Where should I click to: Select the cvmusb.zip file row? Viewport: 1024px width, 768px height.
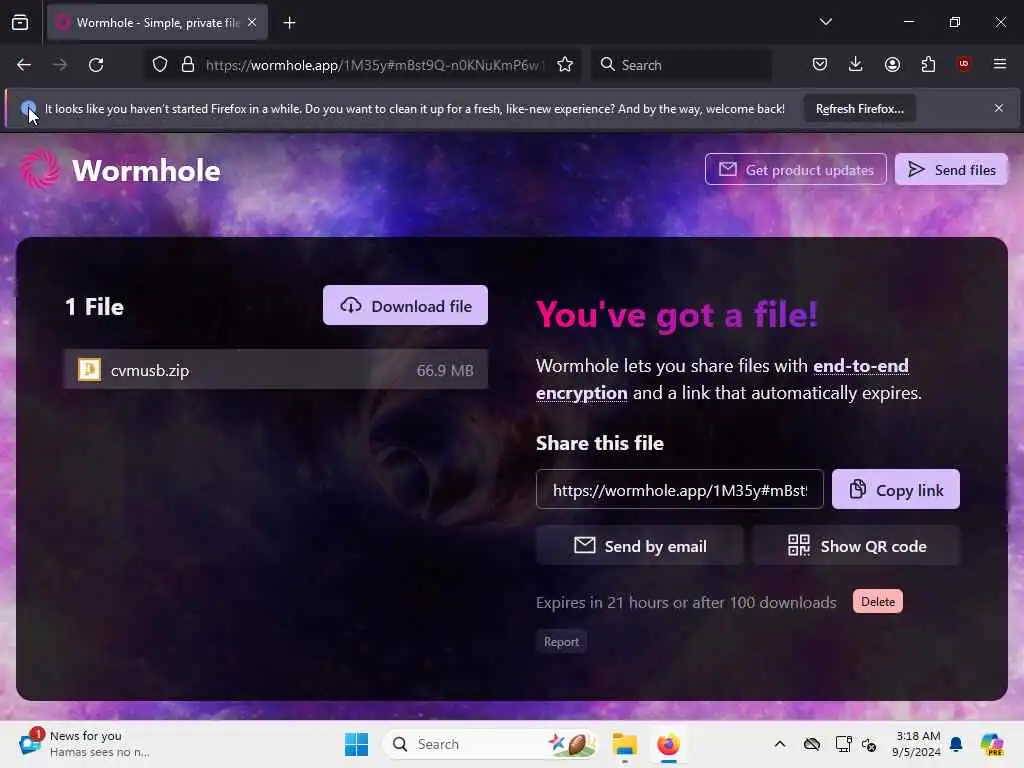click(x=276, y=370)
